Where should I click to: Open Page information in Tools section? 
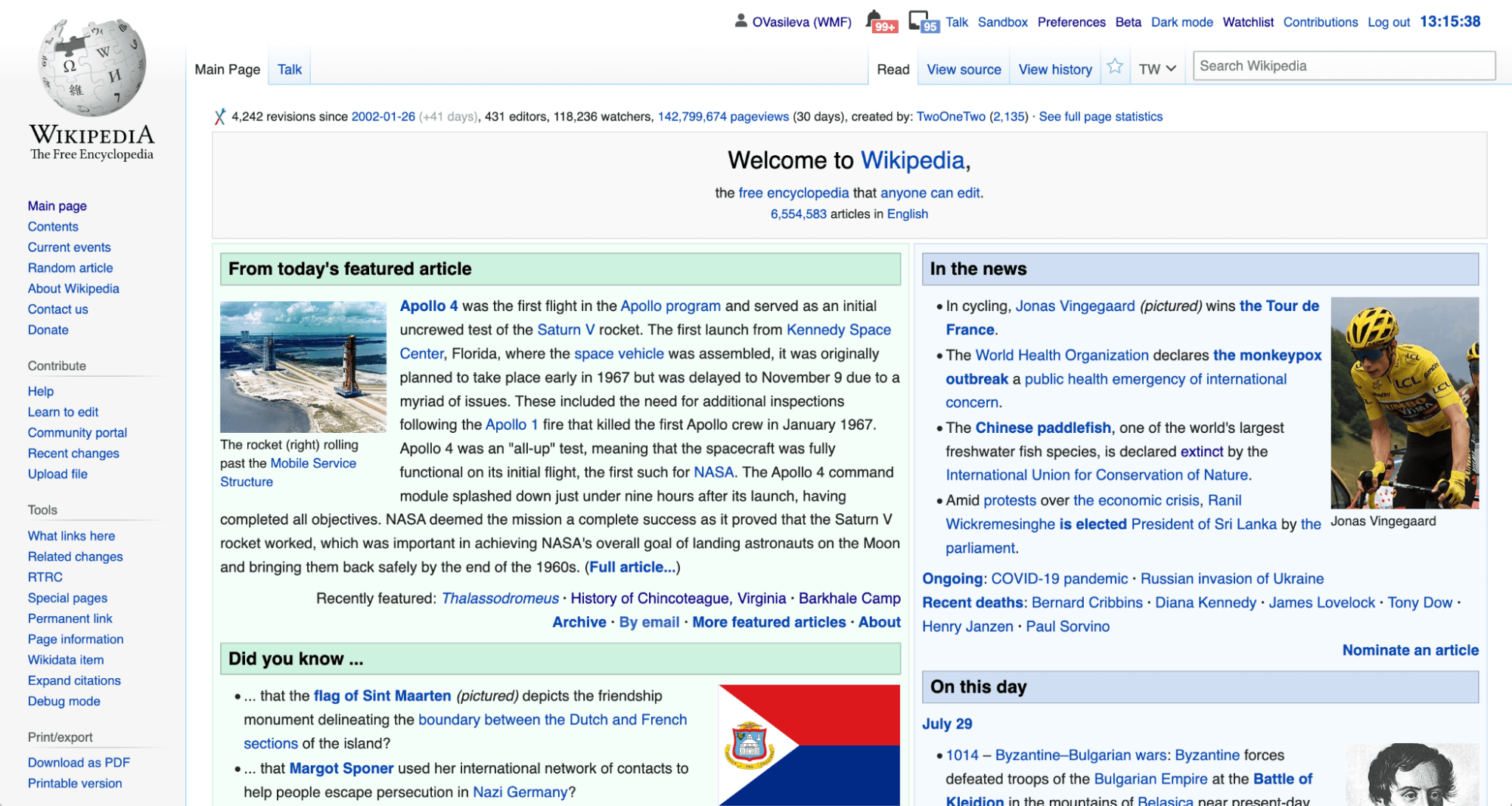pos(76,639)
